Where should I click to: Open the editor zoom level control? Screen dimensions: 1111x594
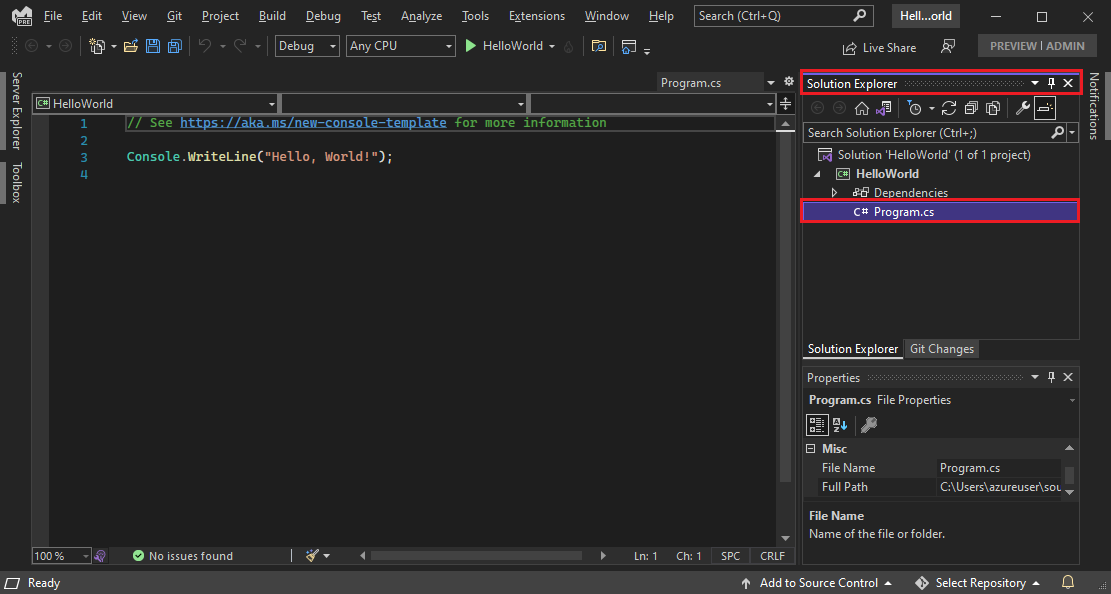[x=60, y=555]
